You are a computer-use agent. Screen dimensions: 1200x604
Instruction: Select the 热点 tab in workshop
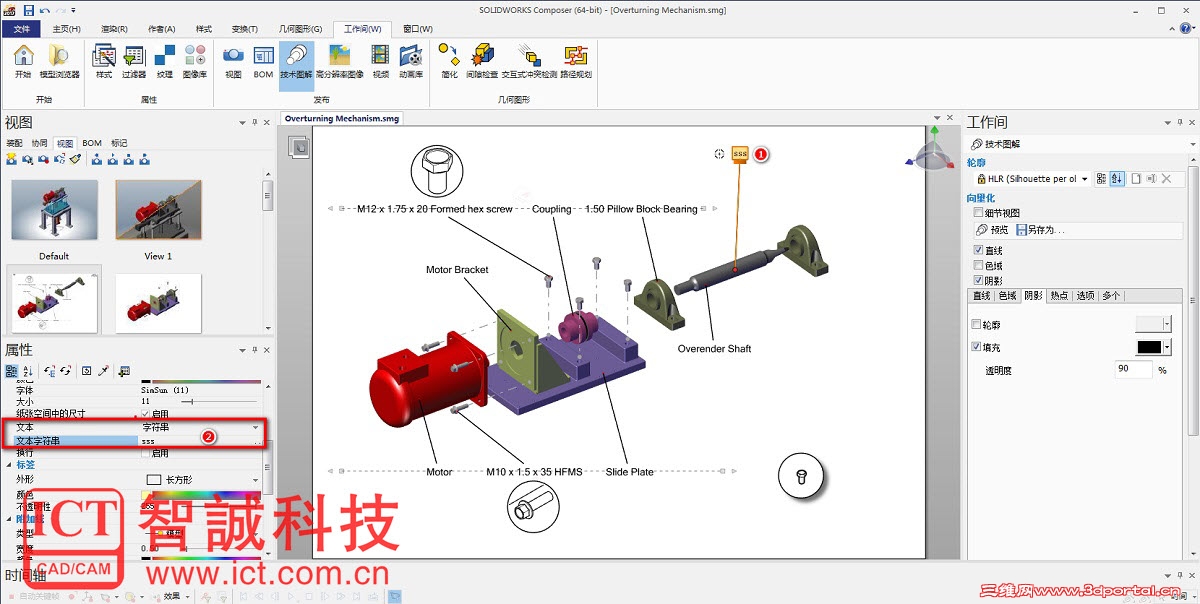[1059, 296]
